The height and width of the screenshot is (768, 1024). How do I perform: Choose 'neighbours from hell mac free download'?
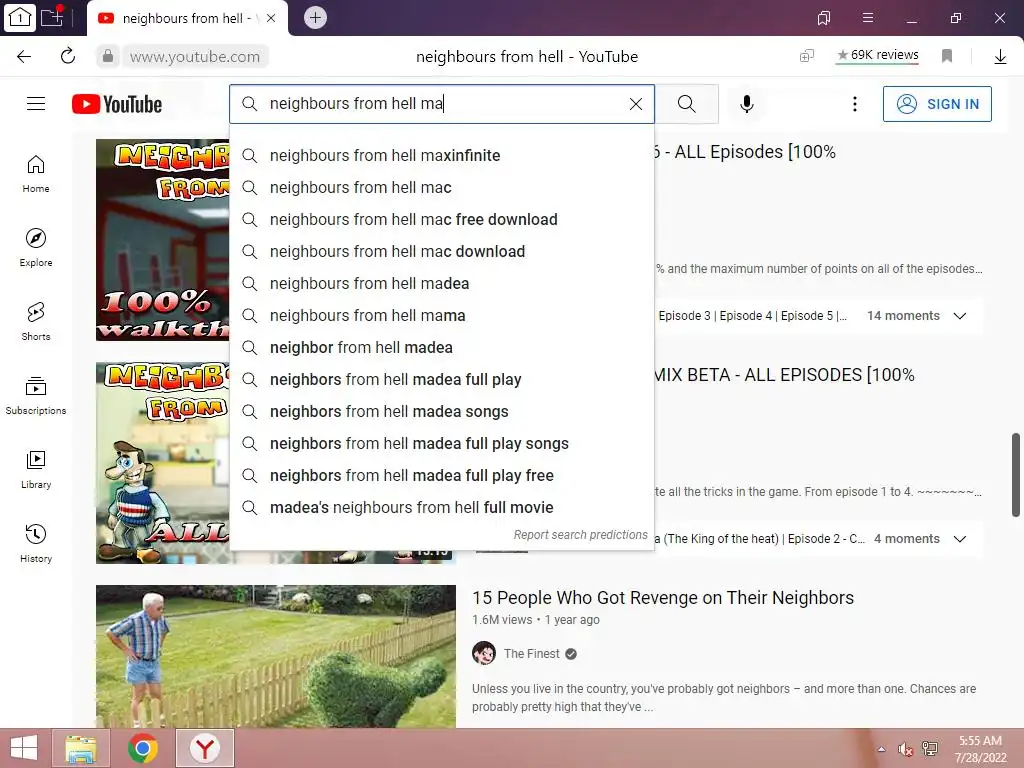tap(442, 219)
